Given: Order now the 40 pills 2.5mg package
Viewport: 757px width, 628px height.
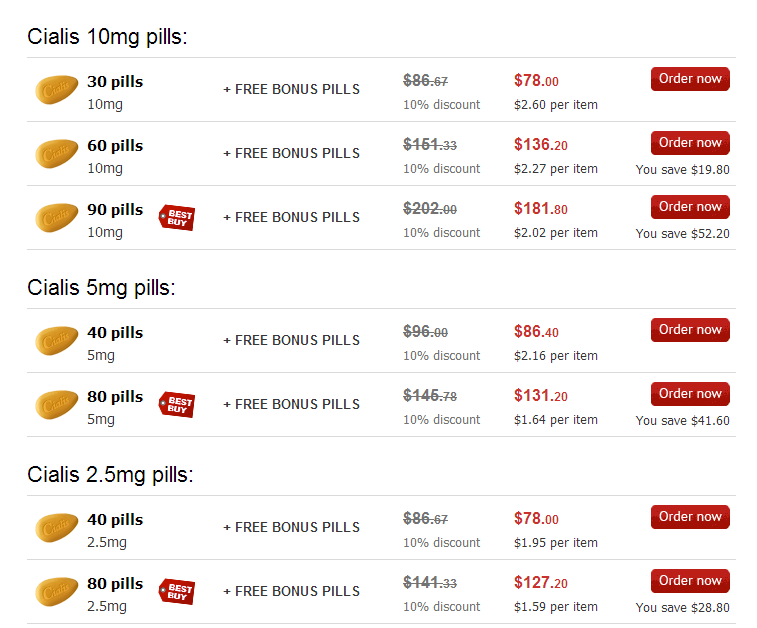Looking at the screenshot, I should click(690, 516).
